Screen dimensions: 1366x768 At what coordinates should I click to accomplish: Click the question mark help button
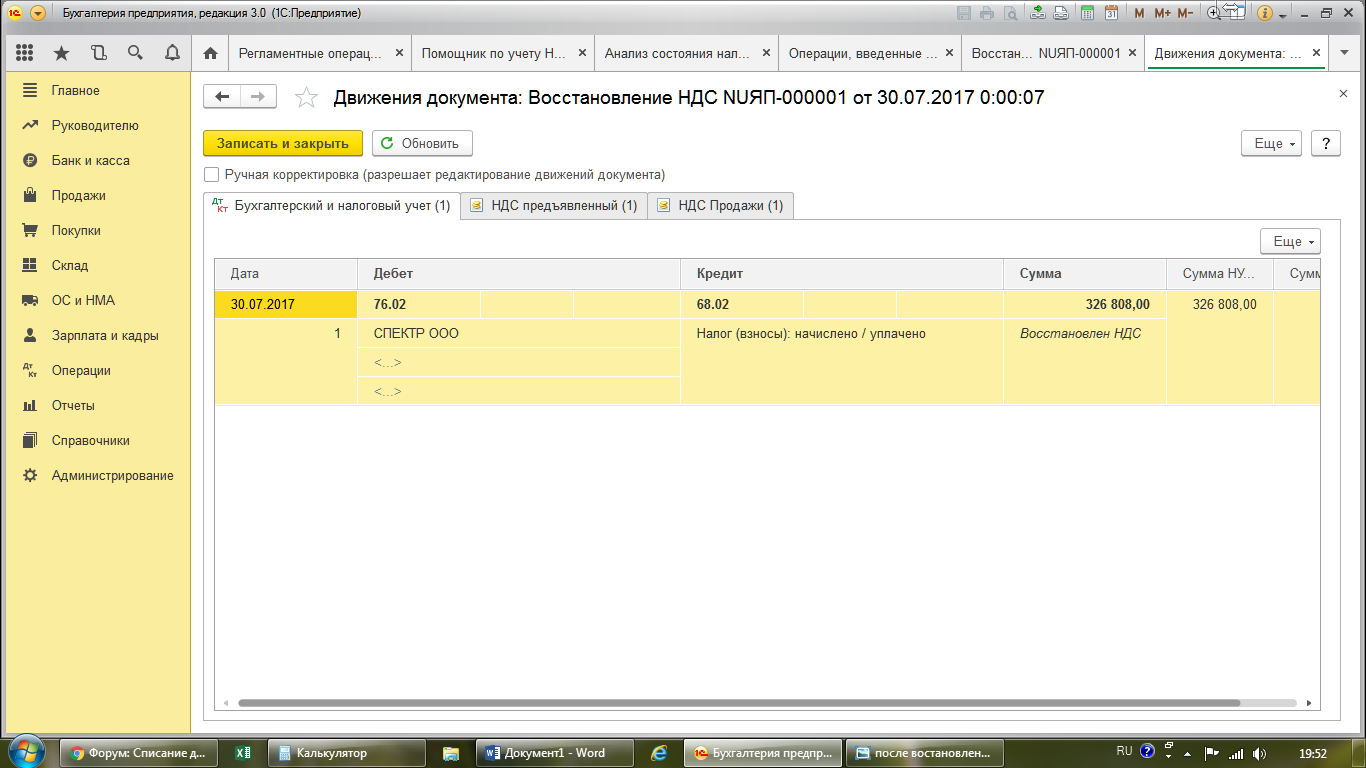tap(1325, 143)
